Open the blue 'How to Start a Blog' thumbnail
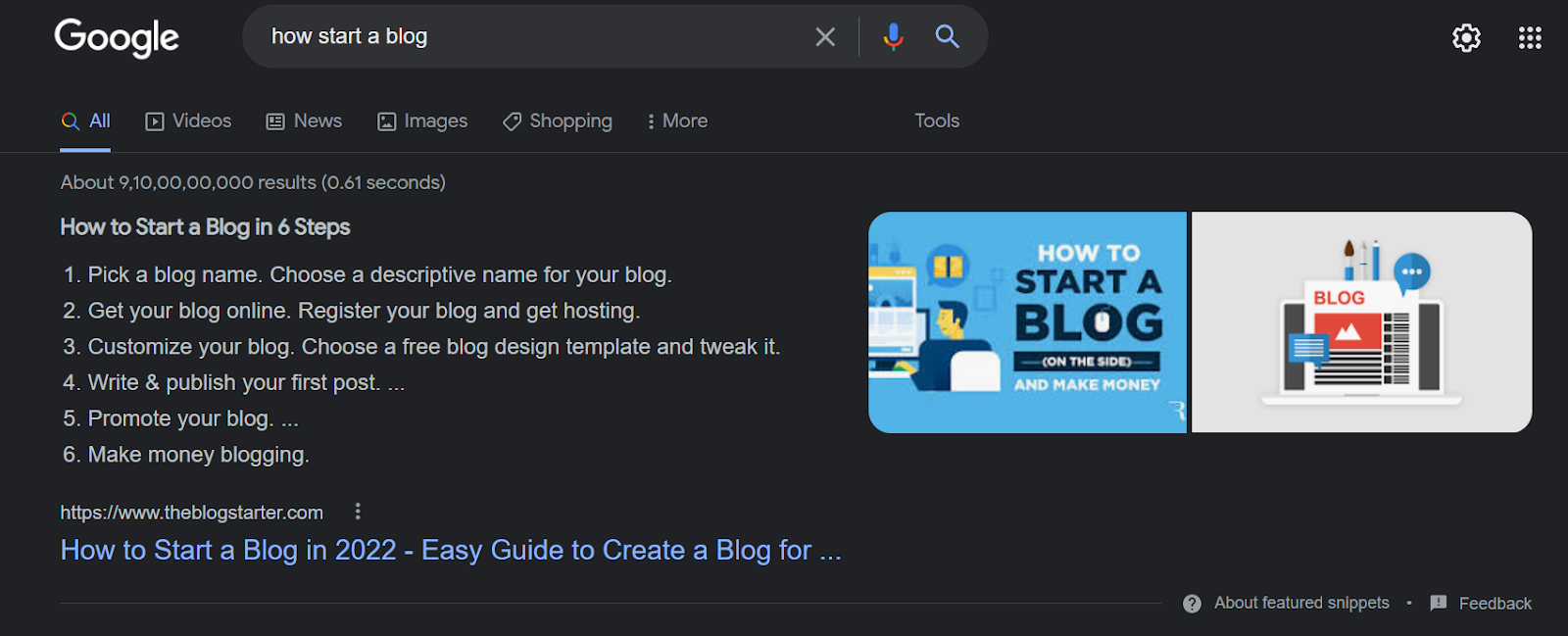 pyautogui.click(x=1027, y=322)
